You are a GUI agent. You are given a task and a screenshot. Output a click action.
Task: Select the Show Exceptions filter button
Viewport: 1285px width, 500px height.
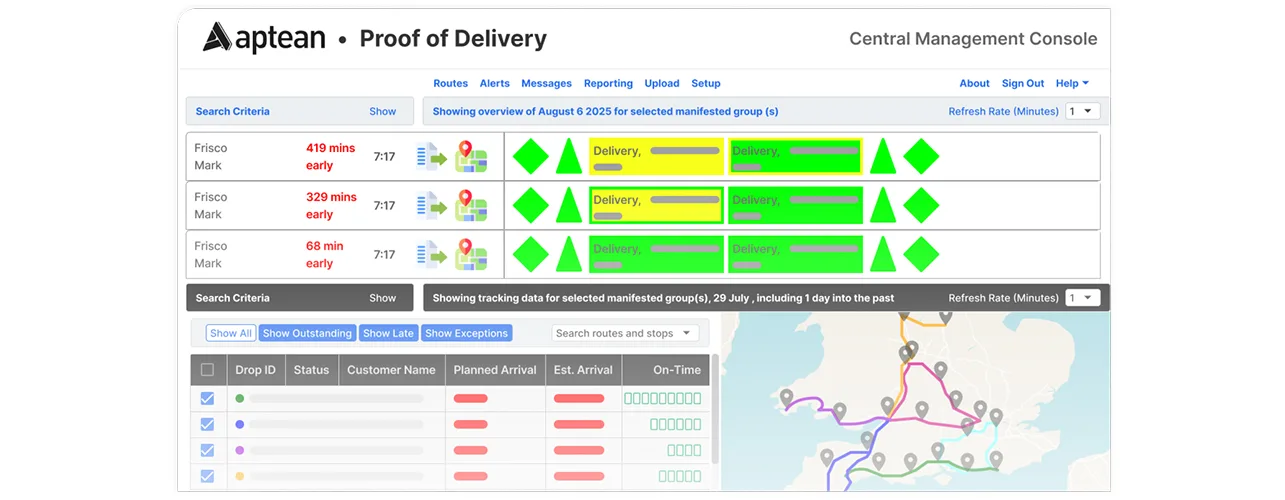(467, 333)
